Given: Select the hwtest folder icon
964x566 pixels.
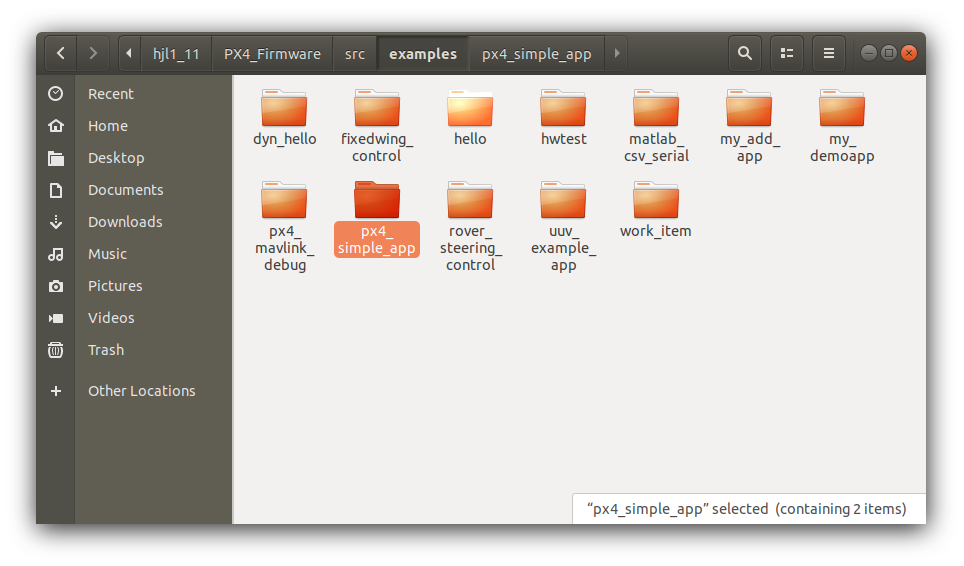Looking at the screenshot, I should (563, 108).
